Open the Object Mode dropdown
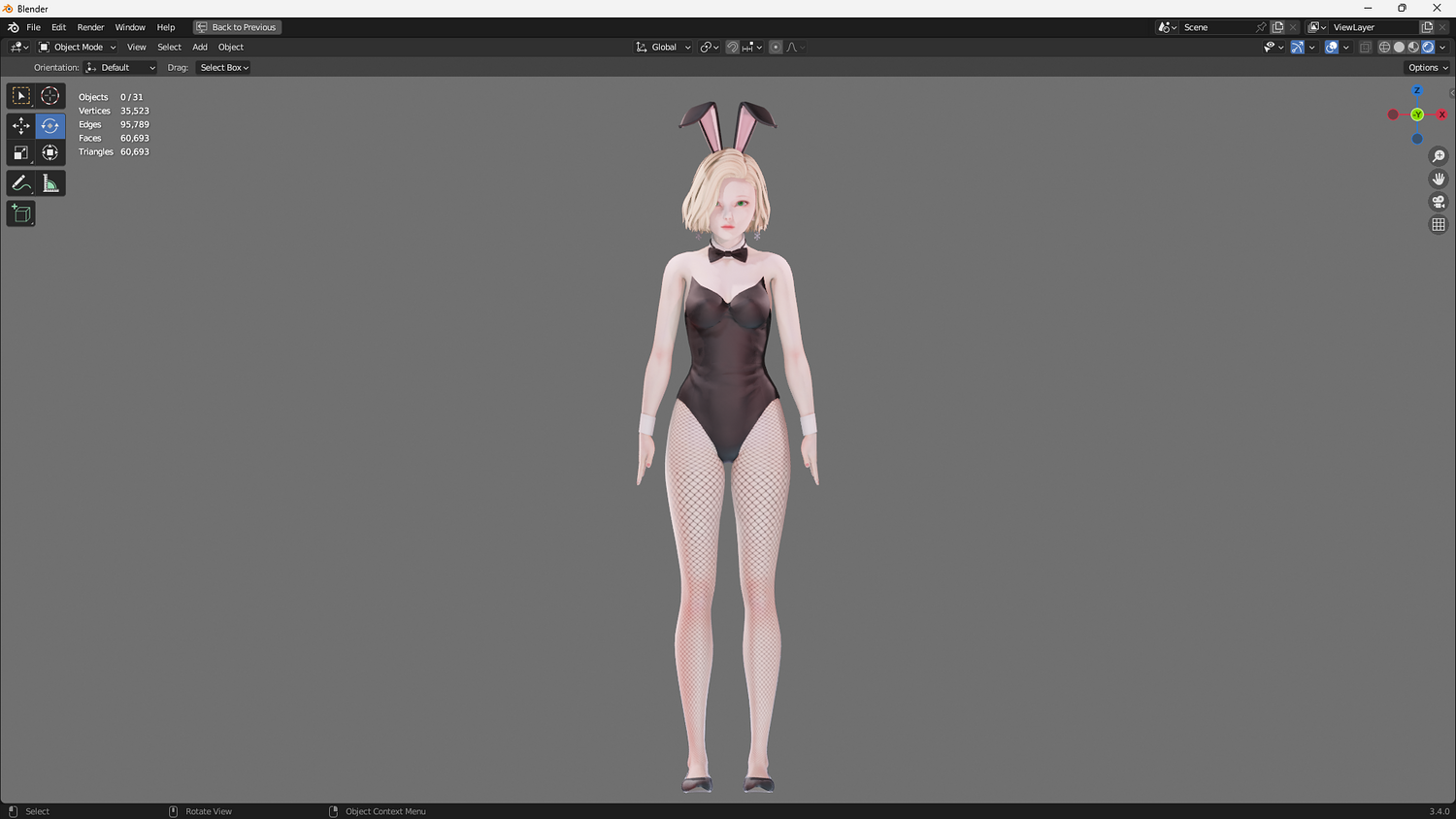Screen dimensions: 1456x819 click(x=77, y=47)
